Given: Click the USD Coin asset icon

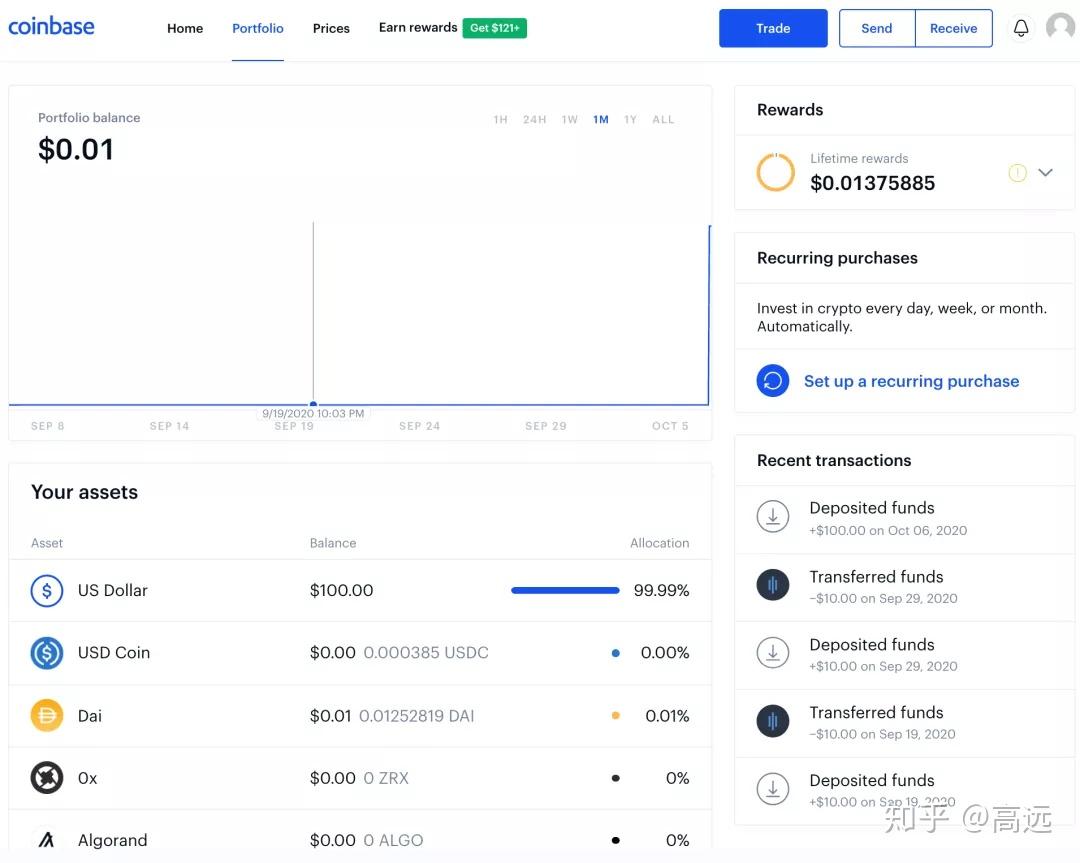Looking at the screenshot, I should coord(47,652).
